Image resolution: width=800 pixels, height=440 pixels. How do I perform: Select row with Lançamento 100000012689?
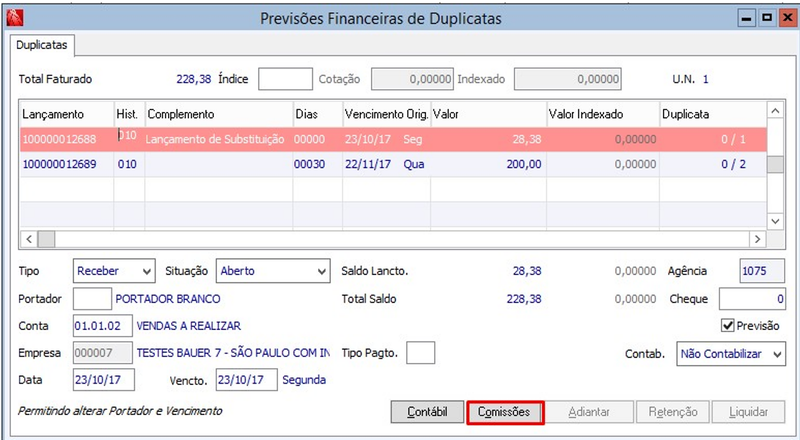(393, 164)
